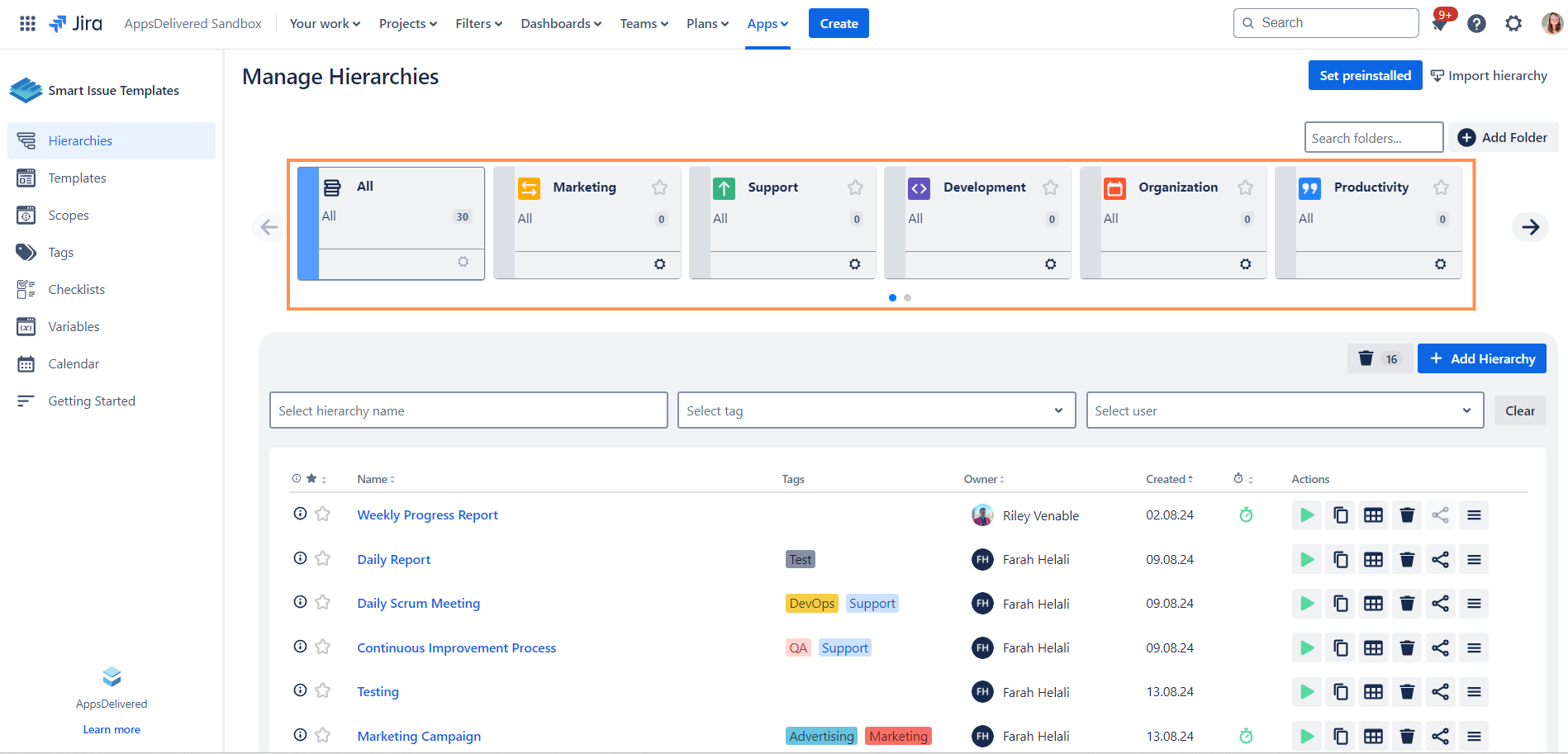Screen dimensions: 1568x754
Task: Open the Checklists sidebar section
Action: point(76,290)
